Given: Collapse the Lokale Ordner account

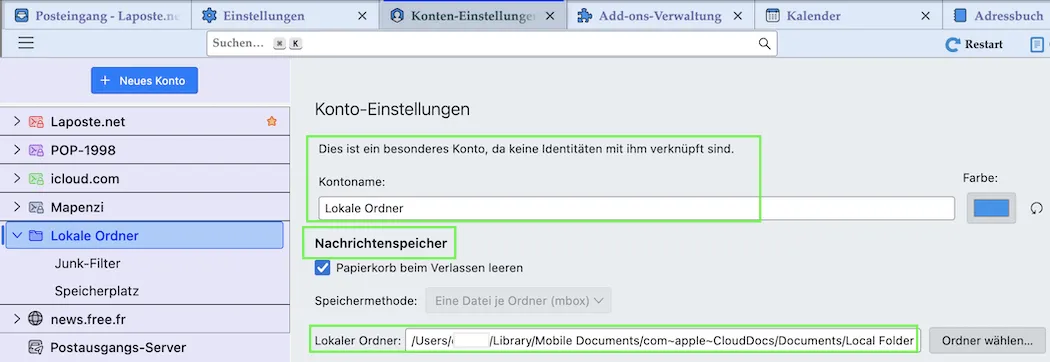Looking at the screenshot, I should click(17, 236).
